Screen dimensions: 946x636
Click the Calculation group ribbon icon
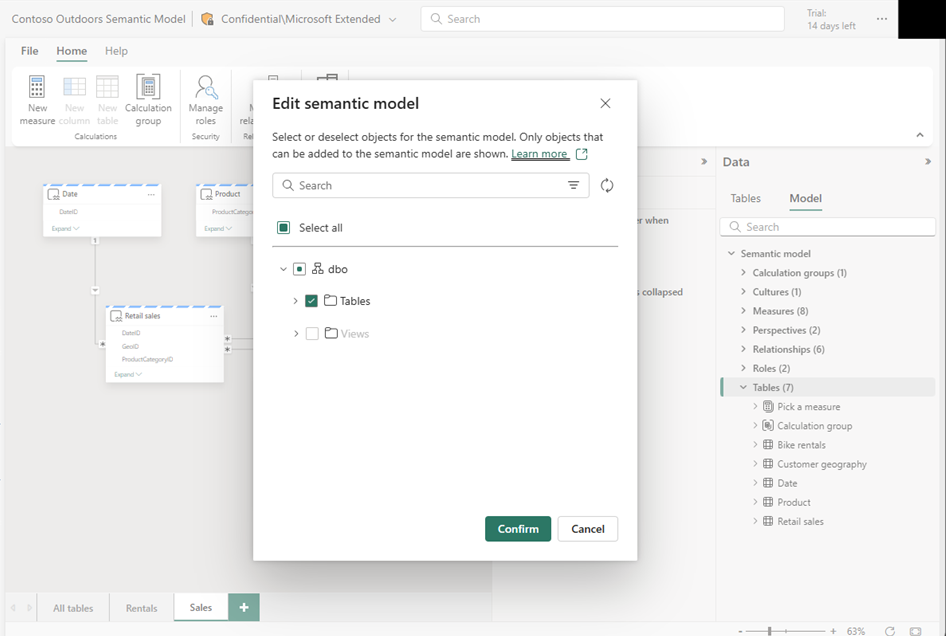tap(148, 87)
